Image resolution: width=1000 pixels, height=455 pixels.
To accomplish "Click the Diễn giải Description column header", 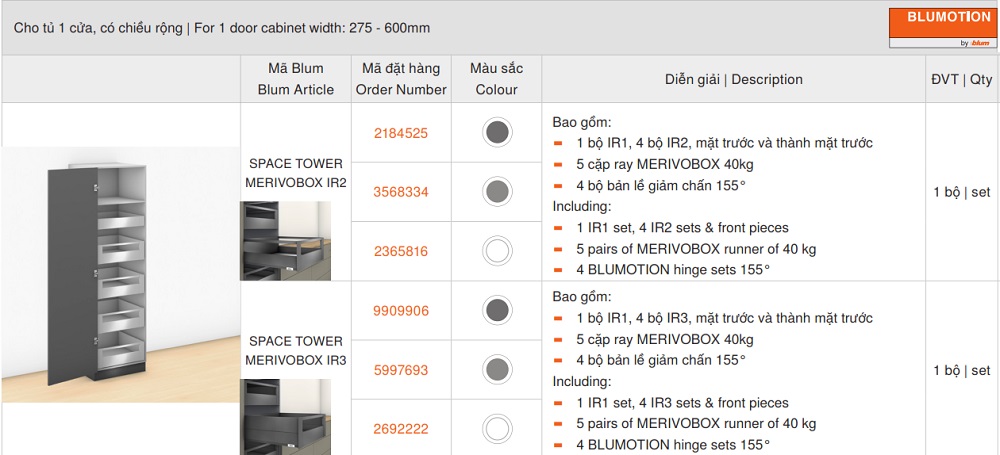I will coord(733,79).
